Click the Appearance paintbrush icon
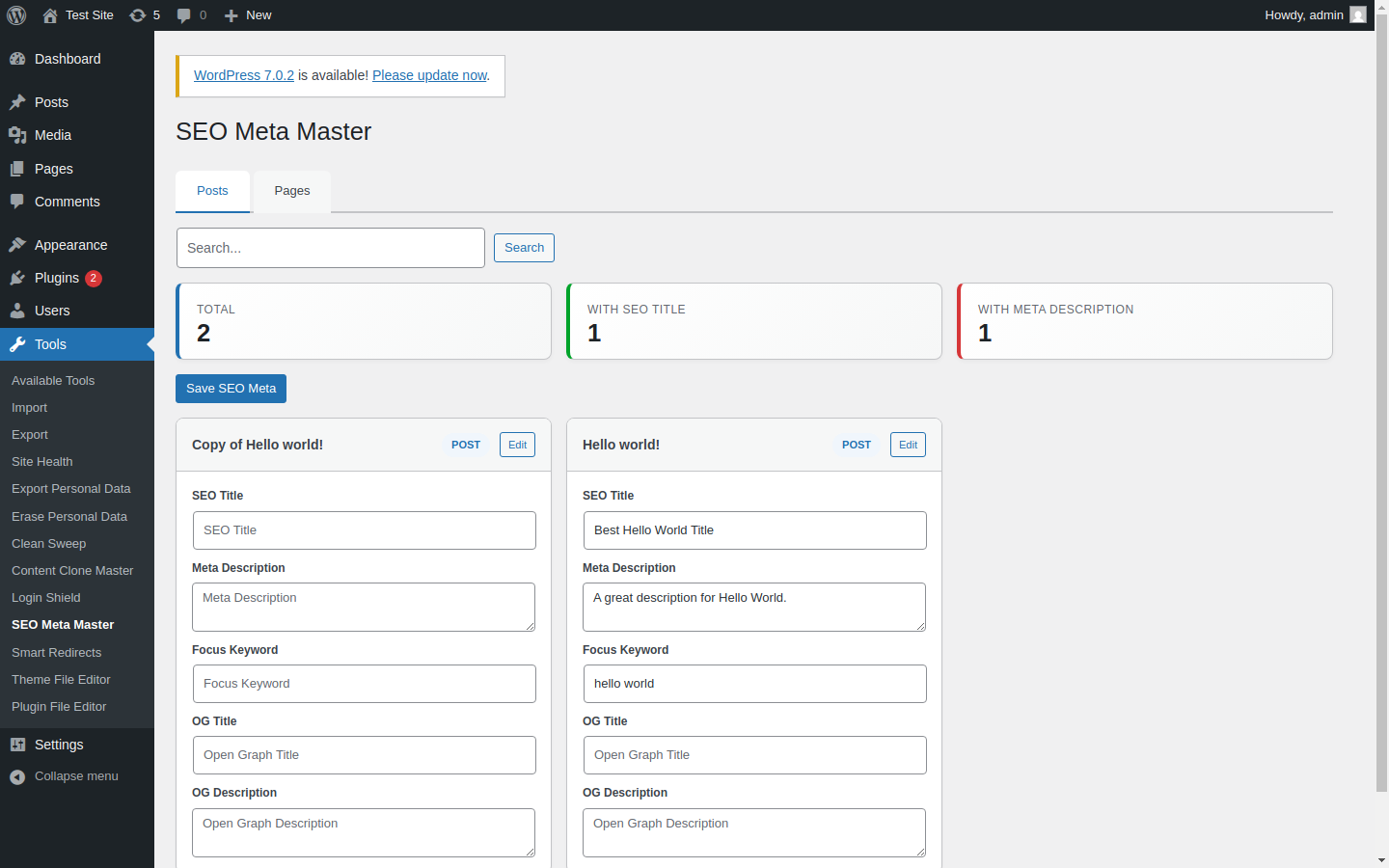The width and height of the screenshot is (1389, 868). [17, 245]
